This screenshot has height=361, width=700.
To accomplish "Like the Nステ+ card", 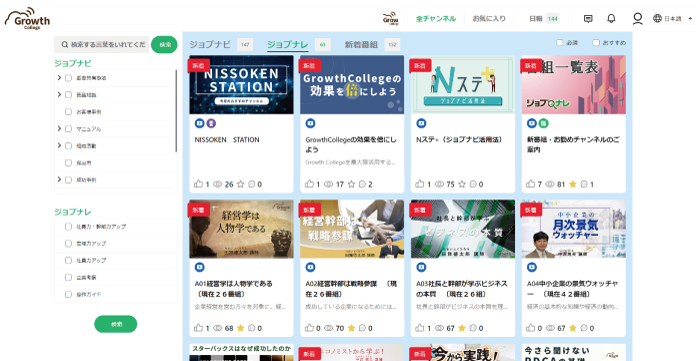I will [420, 184].
